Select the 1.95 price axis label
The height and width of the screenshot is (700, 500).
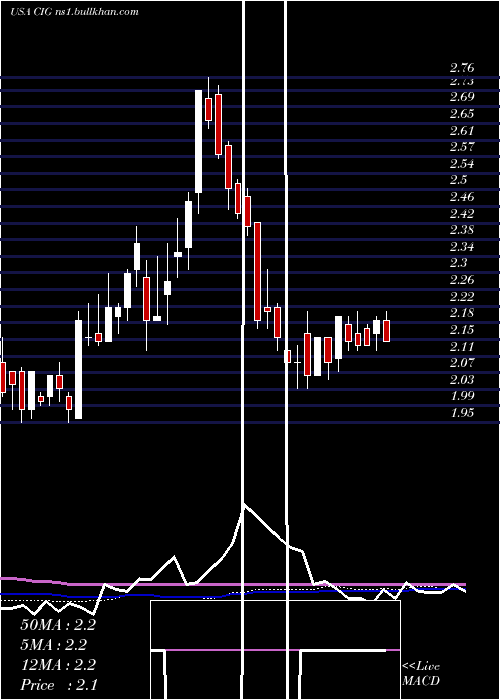[462, 412]
